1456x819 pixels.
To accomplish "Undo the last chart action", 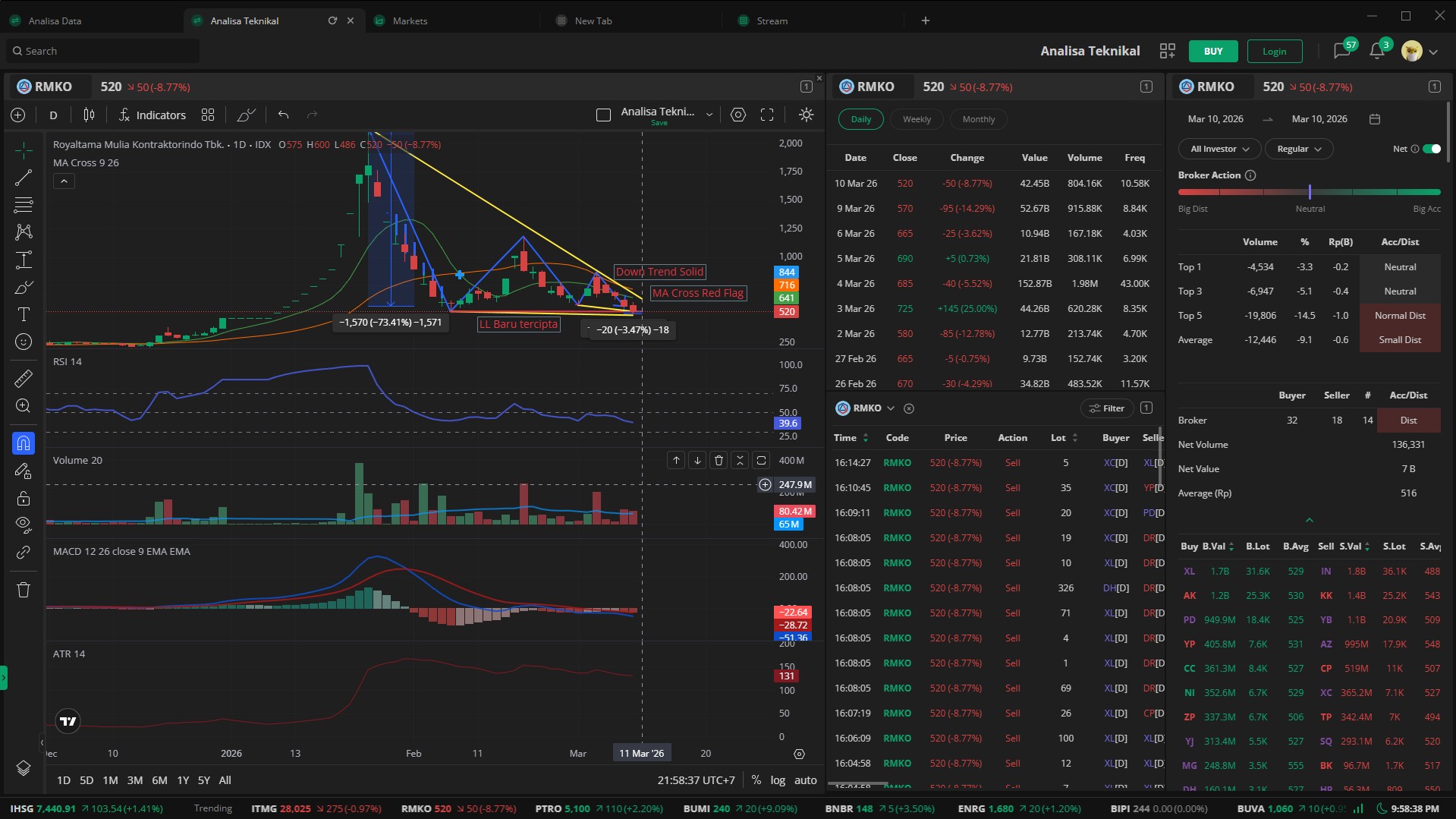I will [283, 115].
